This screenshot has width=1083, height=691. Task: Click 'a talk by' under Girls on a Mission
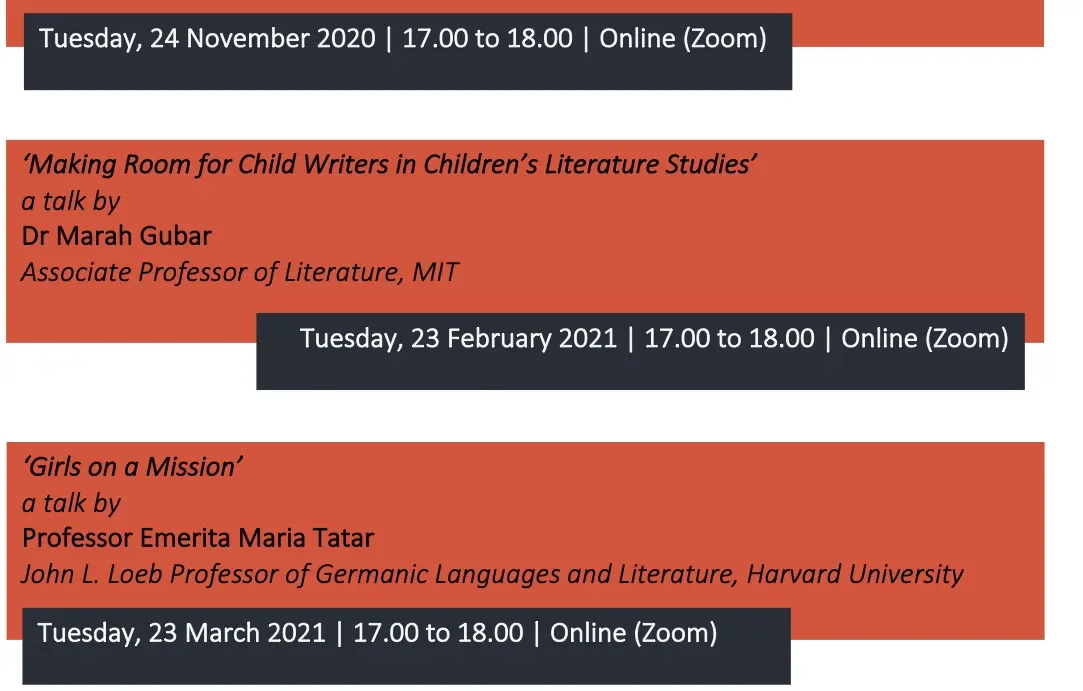pos(70,504)
